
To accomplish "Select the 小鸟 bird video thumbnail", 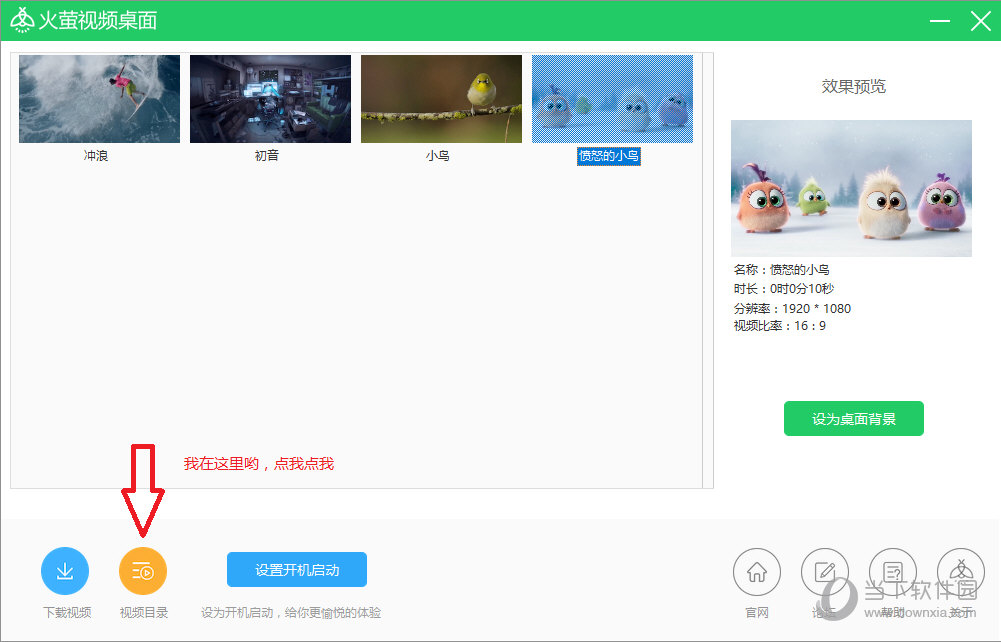I will 441,99.
